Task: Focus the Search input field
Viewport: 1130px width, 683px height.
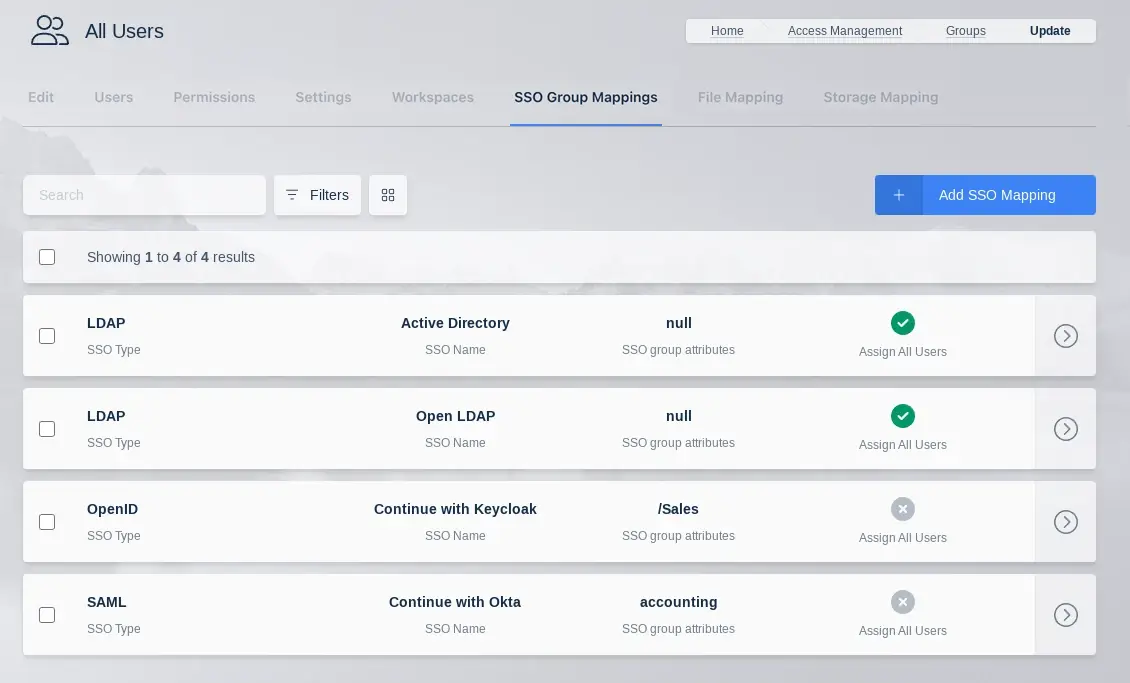Action: click(x=145, y=195)
